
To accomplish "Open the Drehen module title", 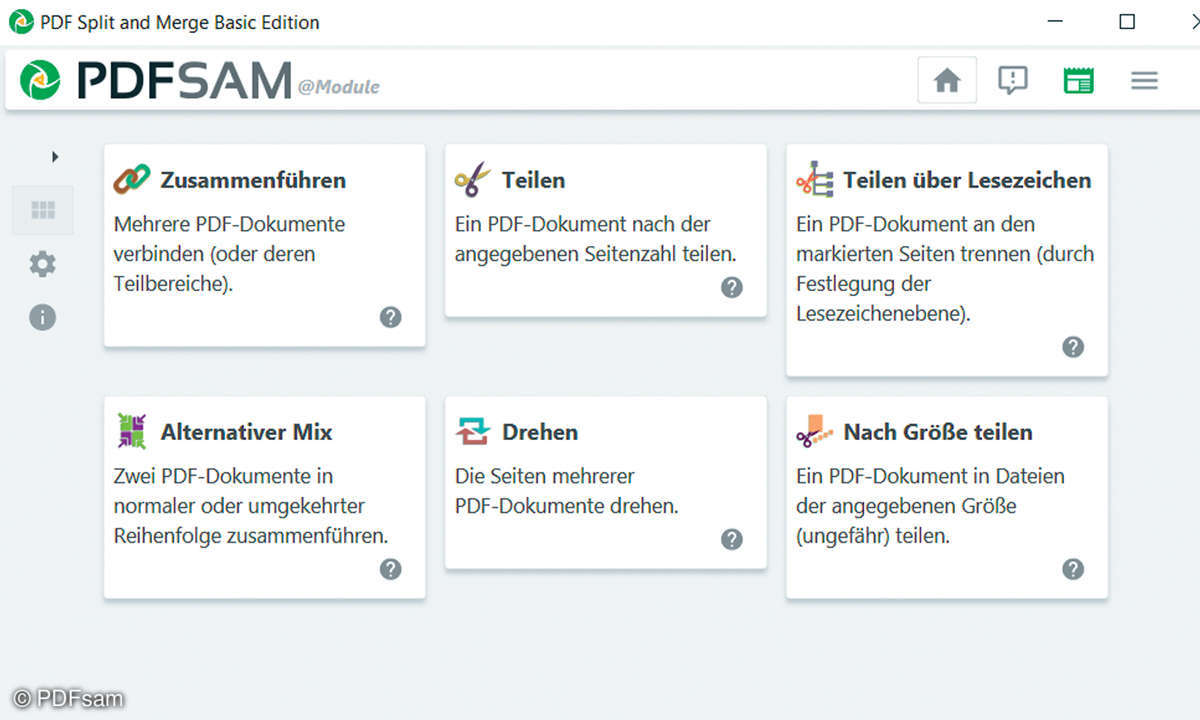I will click(x=540, y=432).
